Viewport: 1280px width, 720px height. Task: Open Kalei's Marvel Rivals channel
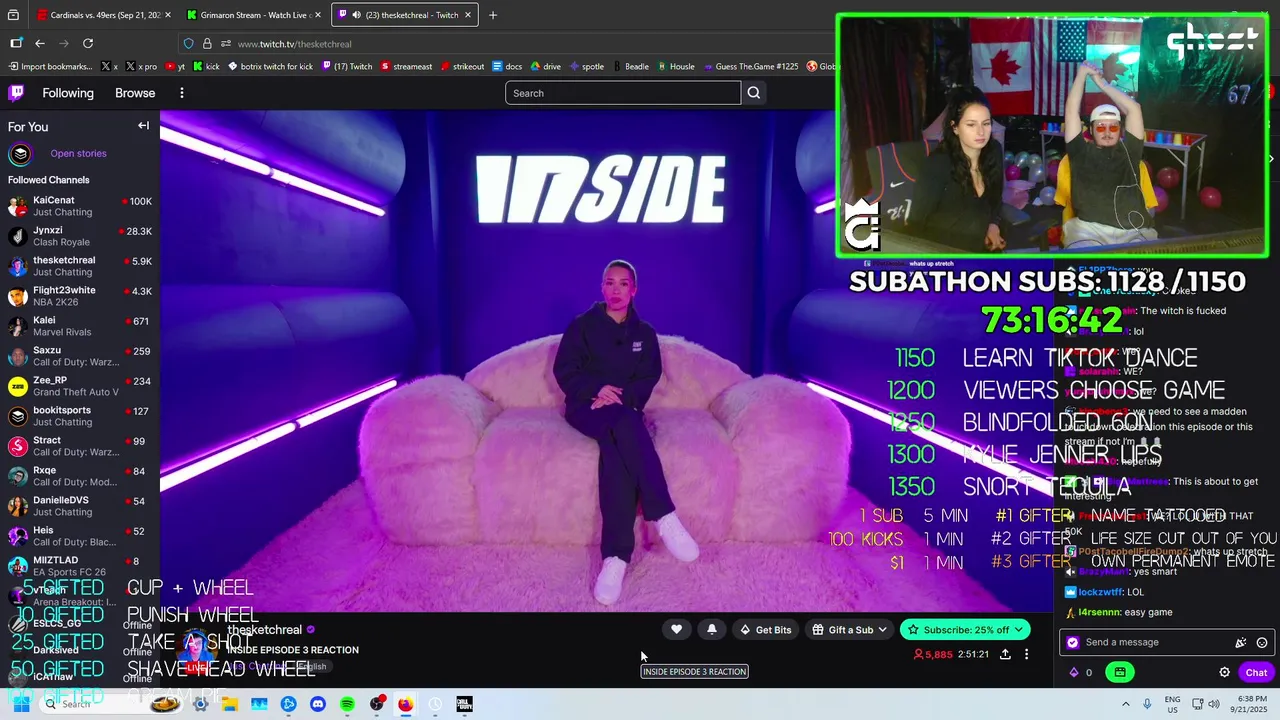[80, 326]
